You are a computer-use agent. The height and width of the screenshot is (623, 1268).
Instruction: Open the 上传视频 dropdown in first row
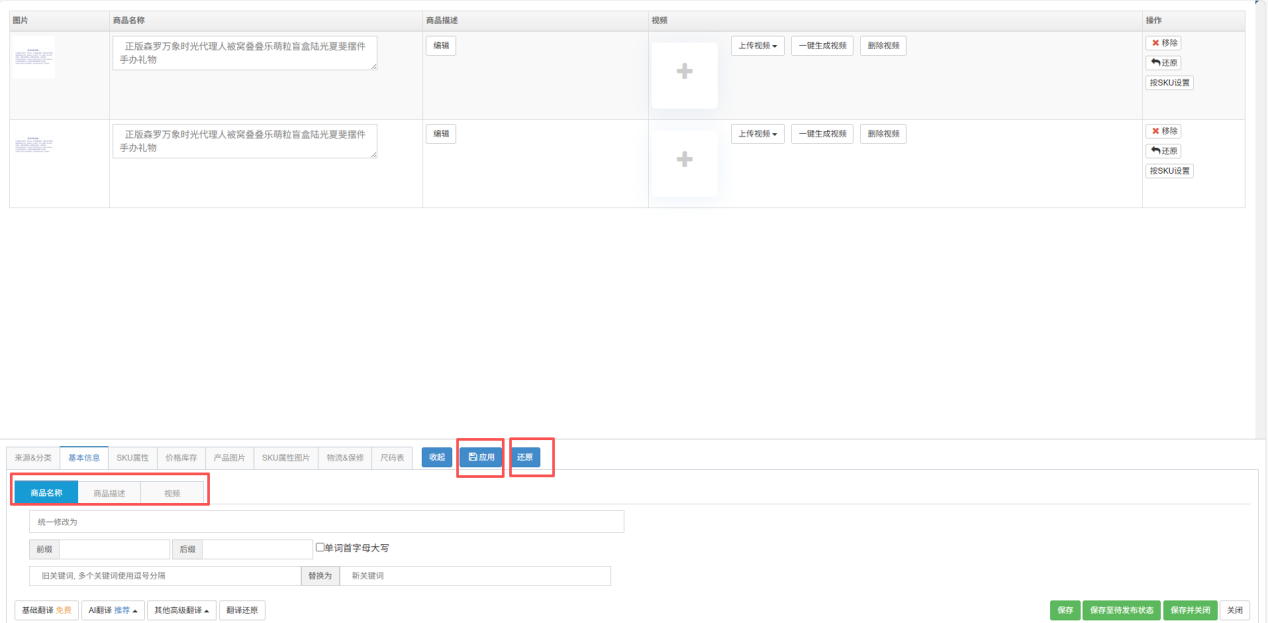coord(757,46)
